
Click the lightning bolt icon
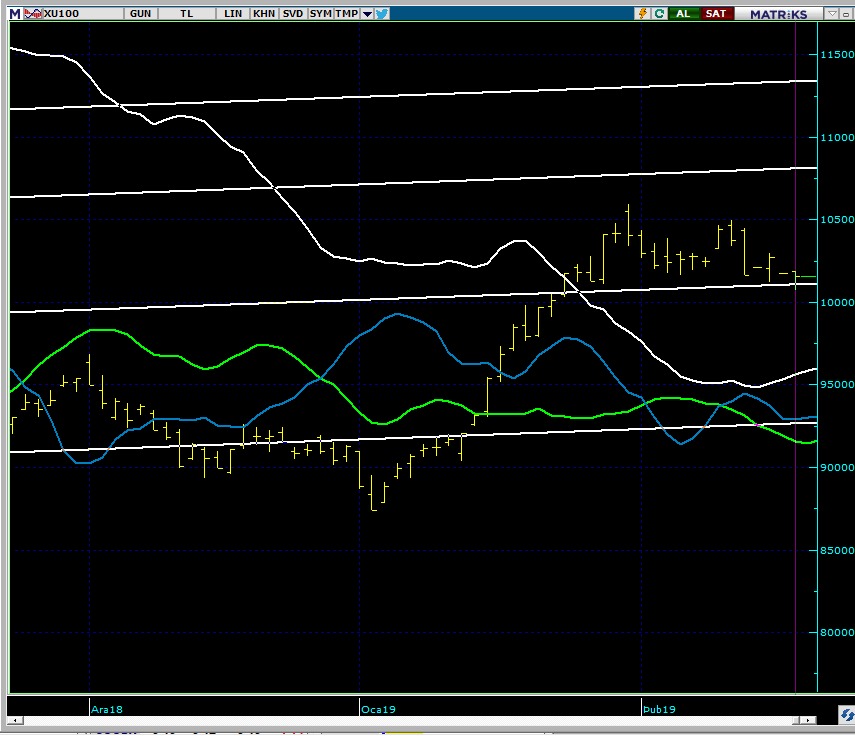642,14
